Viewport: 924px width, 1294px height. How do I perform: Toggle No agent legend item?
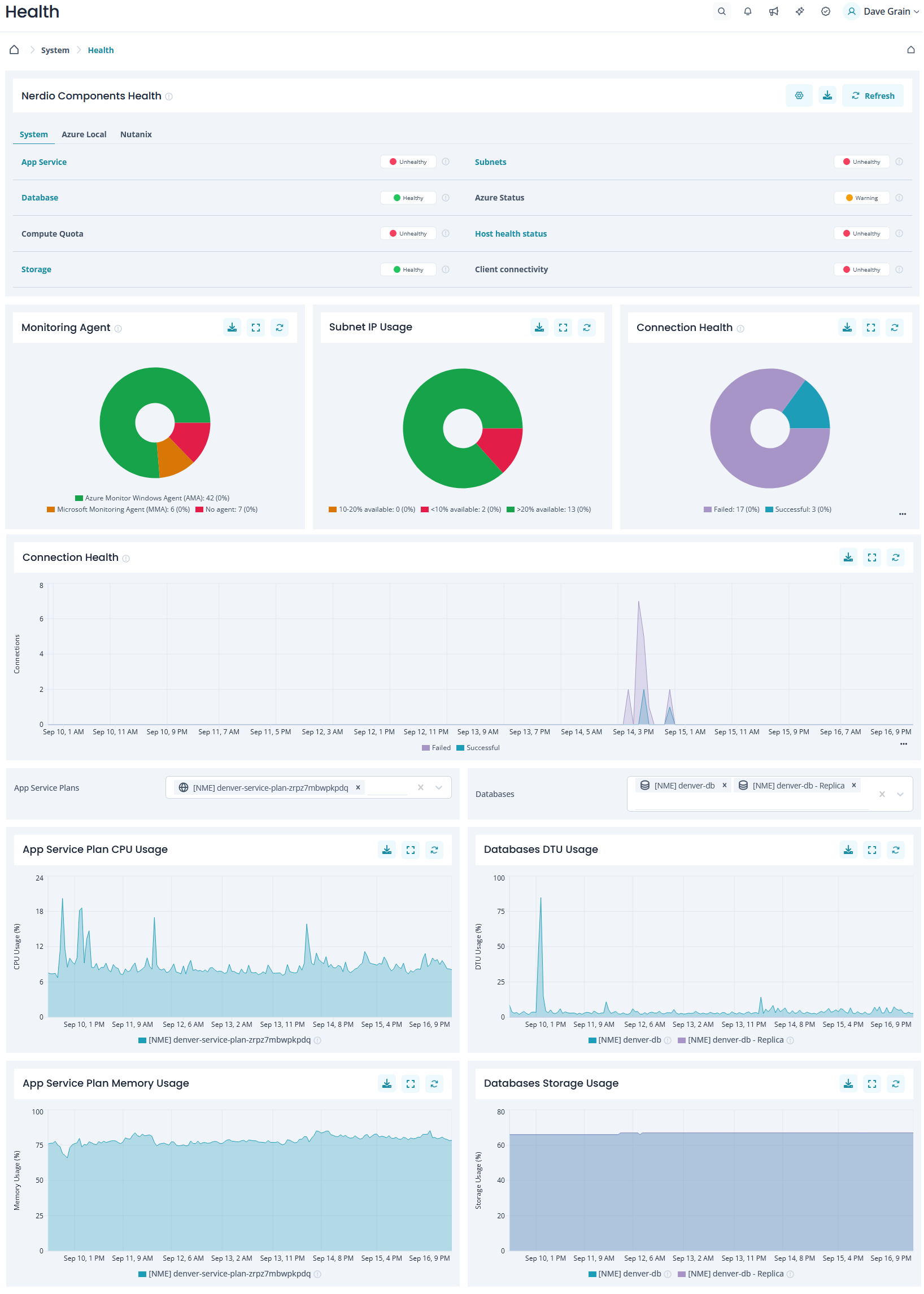[x=226, y=510]
